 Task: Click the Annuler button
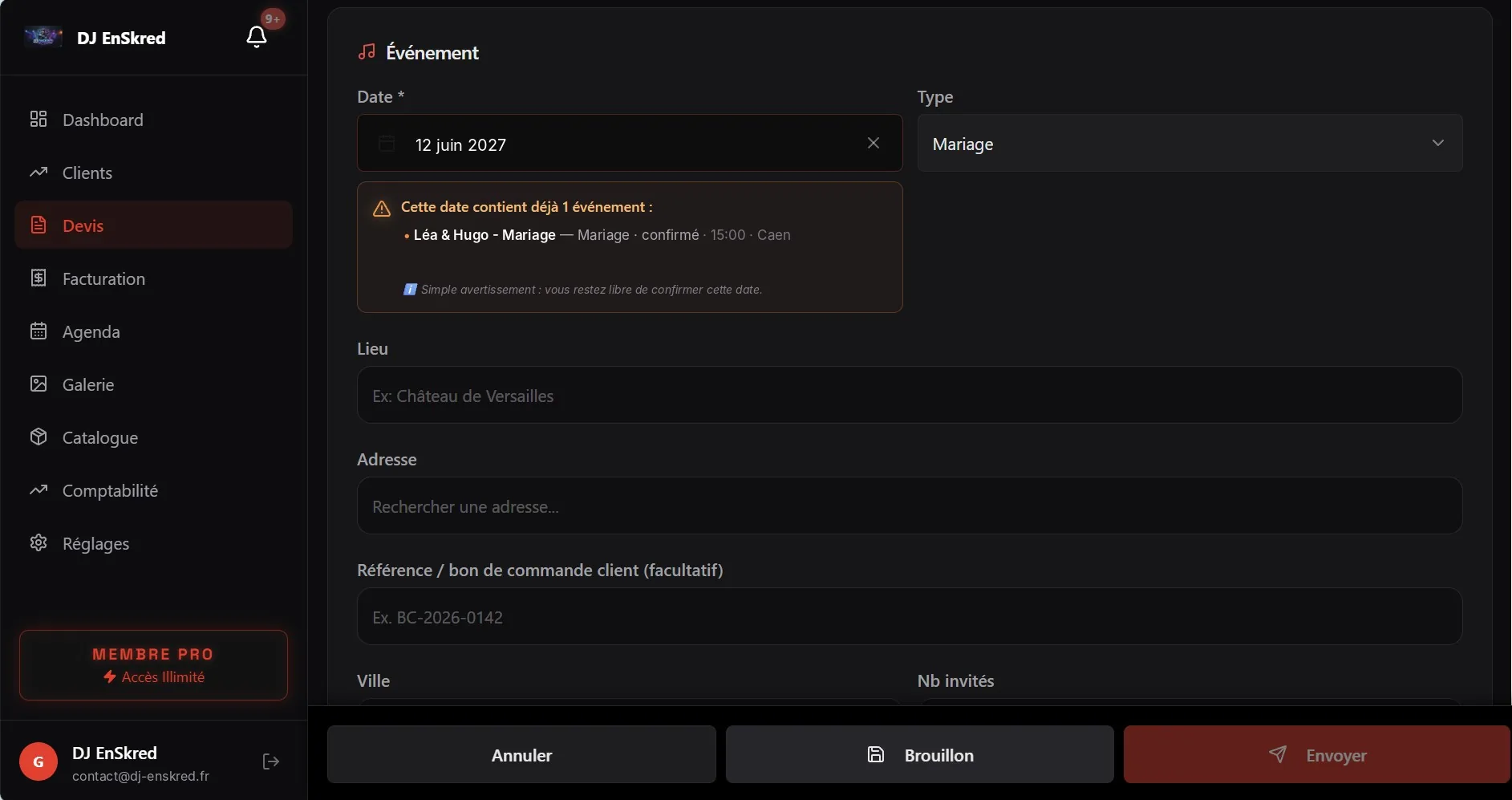tap(521, 754)
